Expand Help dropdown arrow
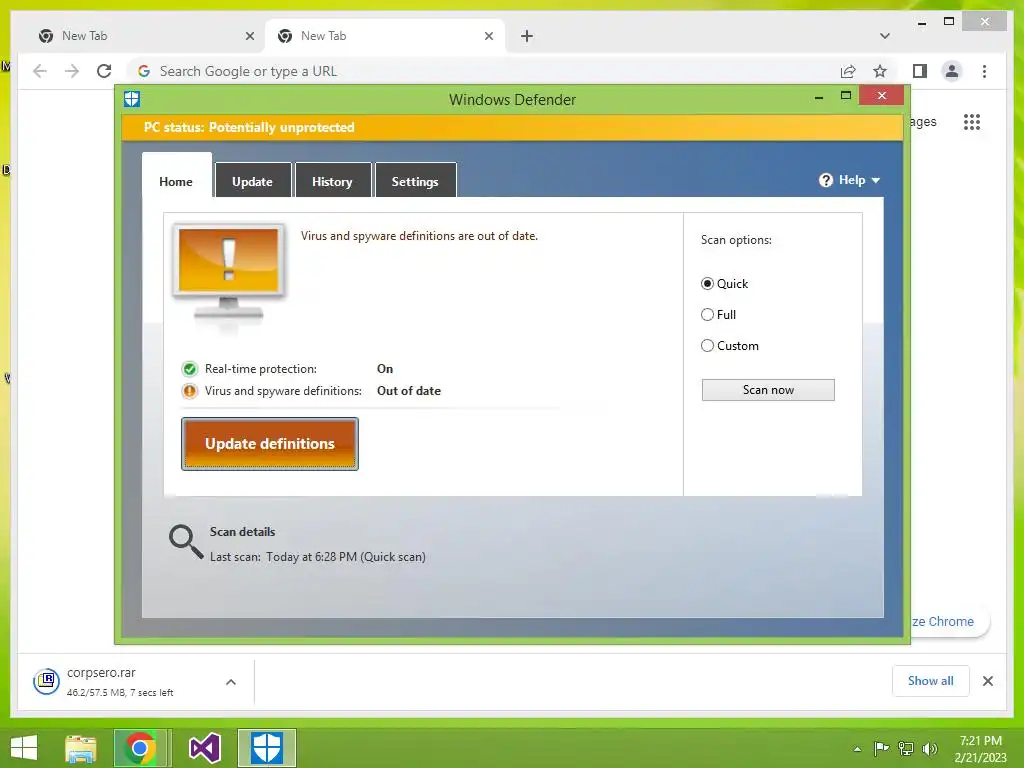This screenshot has height=768, width=1024. point(876,180)
